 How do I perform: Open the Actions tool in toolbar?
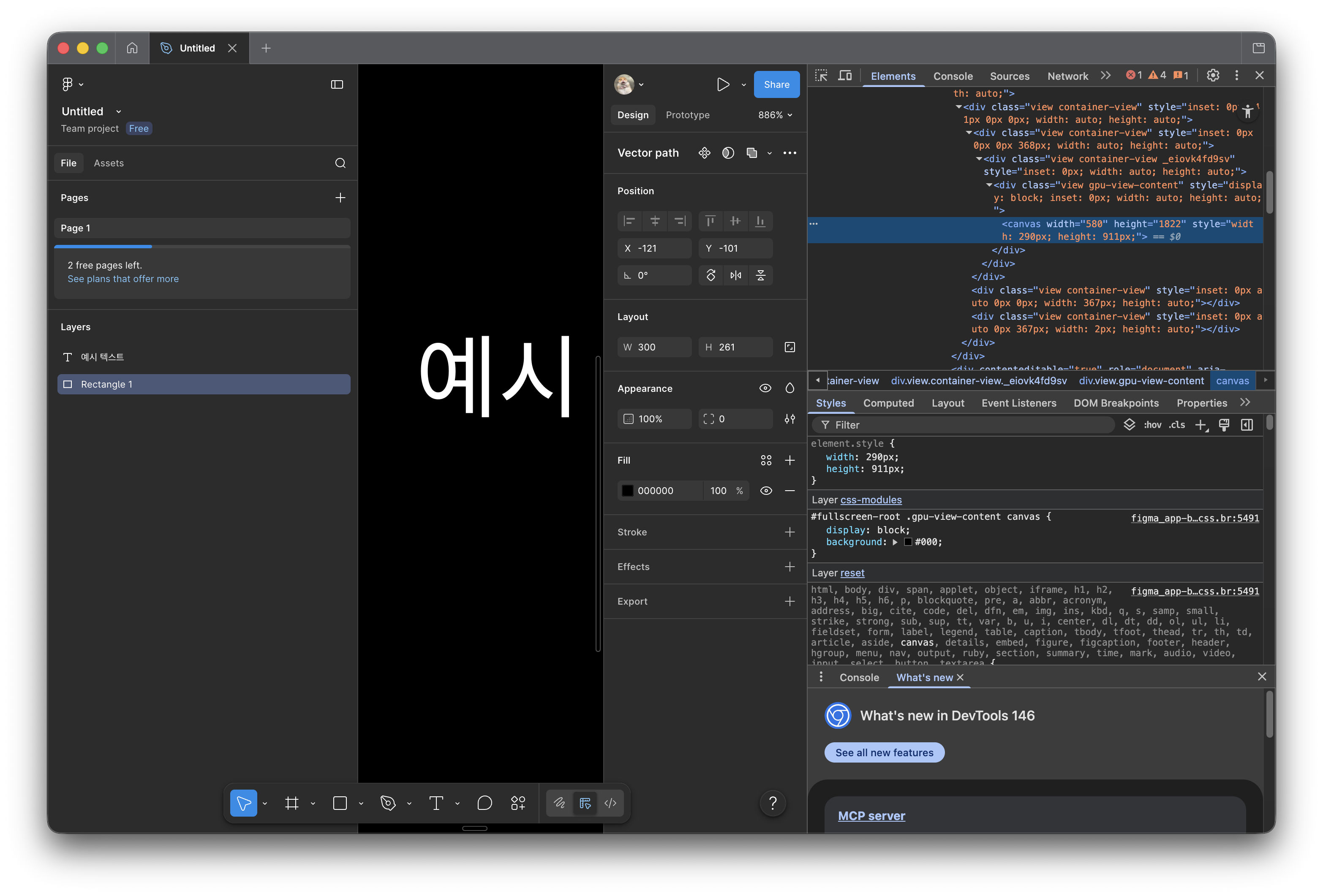point(518,803)
